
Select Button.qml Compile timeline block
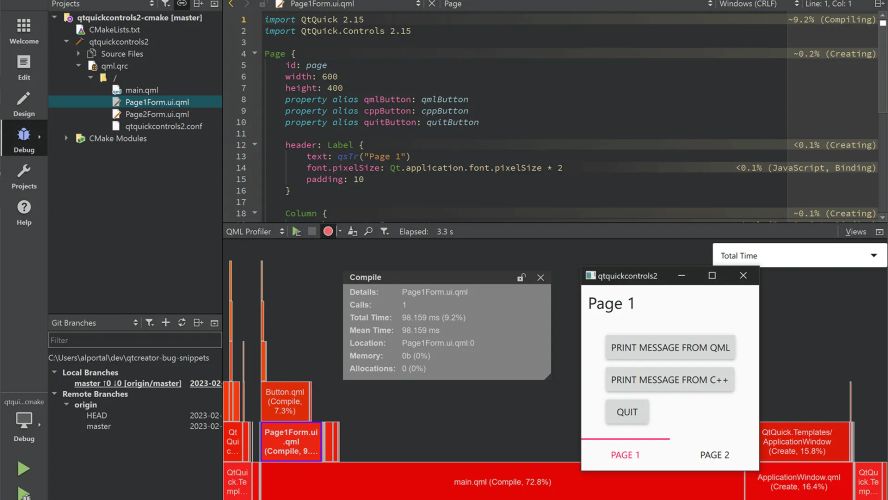285,401
